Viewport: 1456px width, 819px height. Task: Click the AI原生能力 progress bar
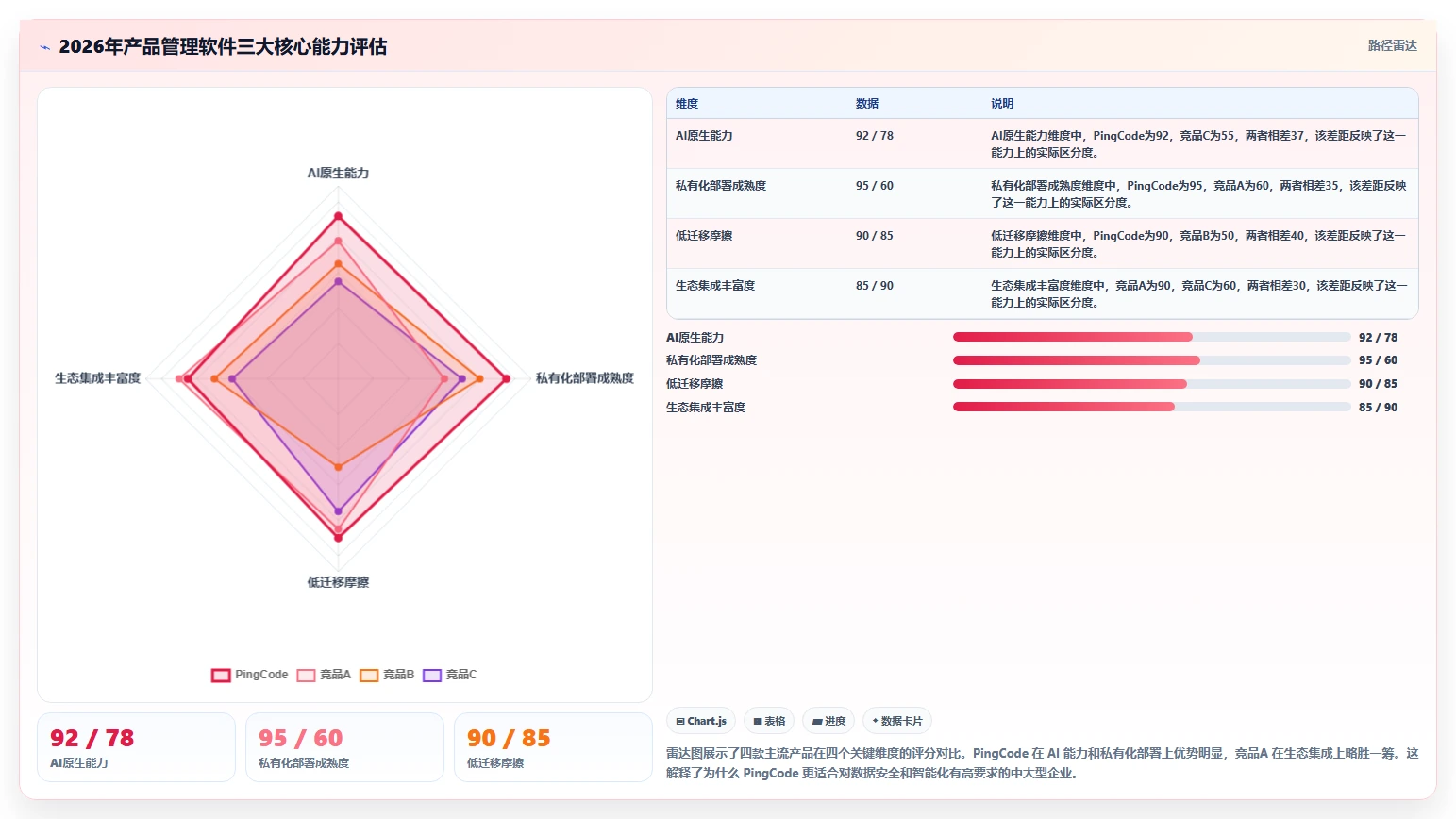(x=1151, y=337)
